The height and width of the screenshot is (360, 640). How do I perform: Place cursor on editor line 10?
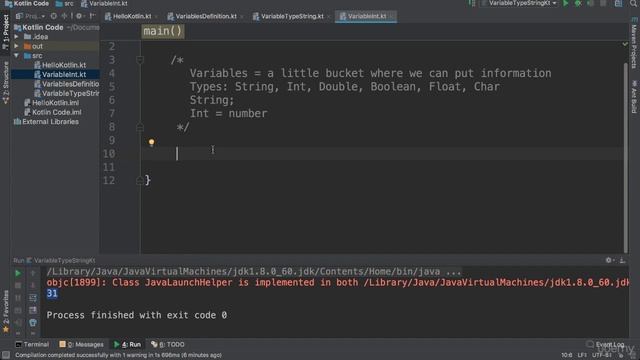click(x=382, y=154)
